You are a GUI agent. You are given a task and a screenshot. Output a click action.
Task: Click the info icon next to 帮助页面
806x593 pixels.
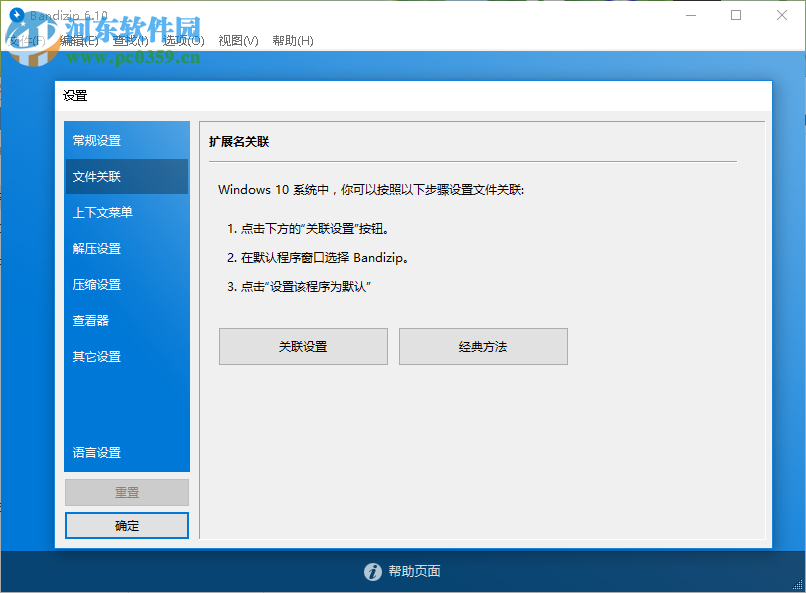372,572
